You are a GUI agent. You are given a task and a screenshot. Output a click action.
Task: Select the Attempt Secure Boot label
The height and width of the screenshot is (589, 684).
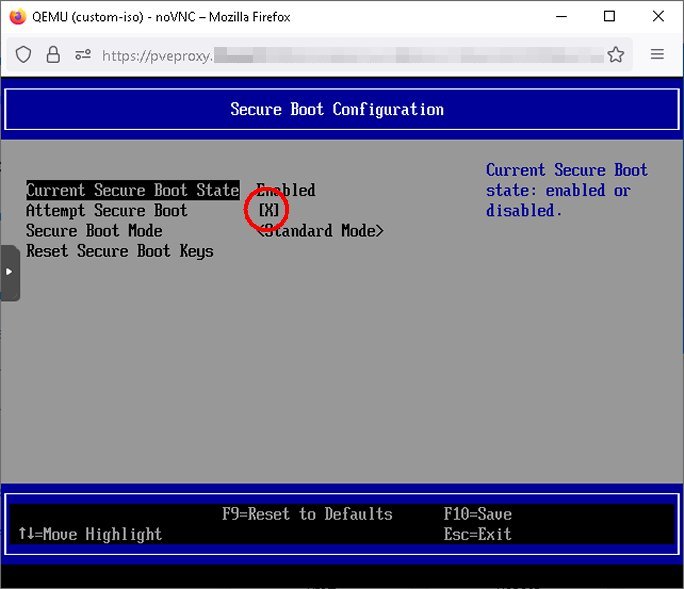tap(106, 211)
